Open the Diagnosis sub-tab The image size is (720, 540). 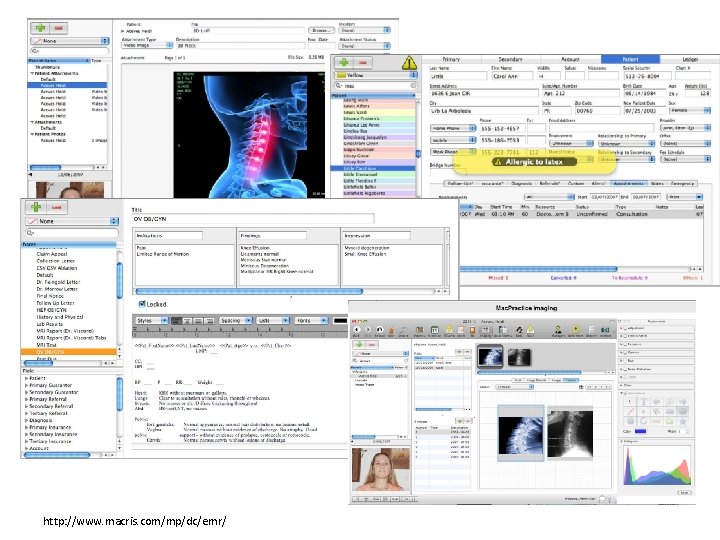click(521, 184)
